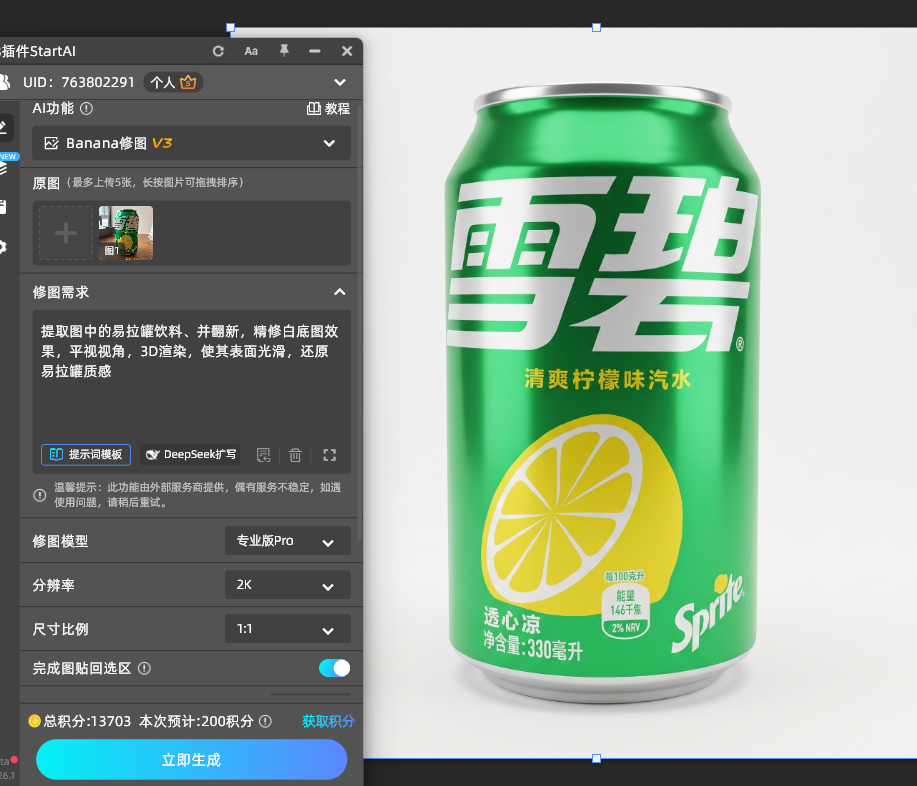Viewport: 917px width, 786px height.
Task: Click the 总积分:13703 text
Action: click(87, 721)
